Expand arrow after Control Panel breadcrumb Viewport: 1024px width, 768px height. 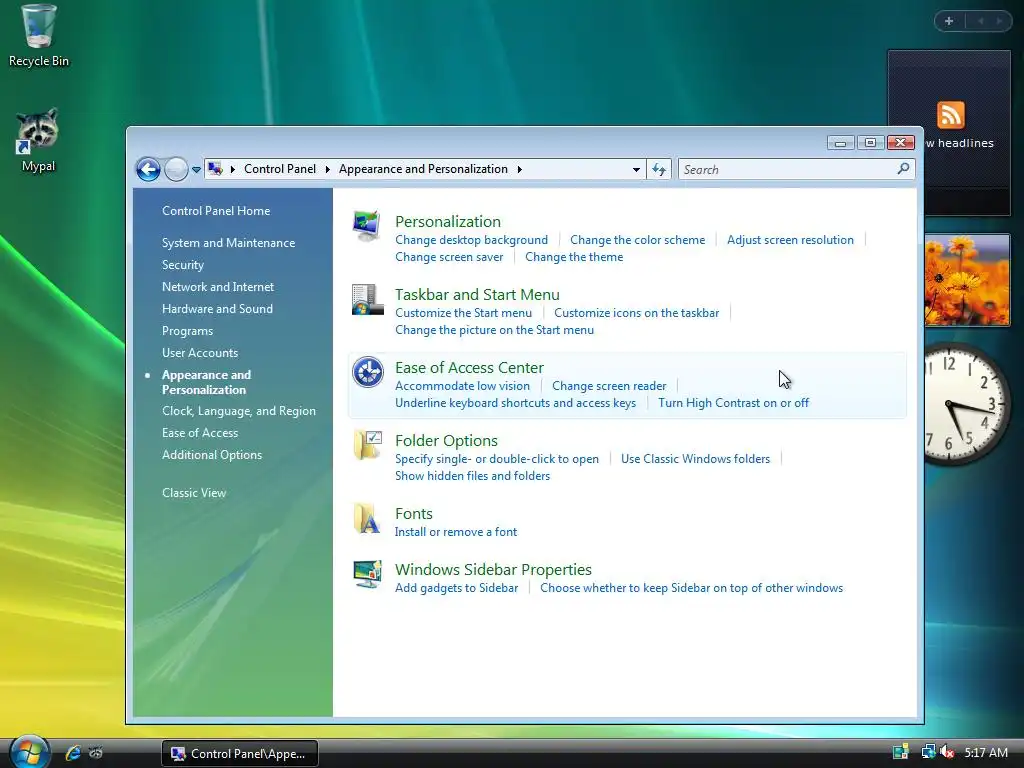click(327, 169)
